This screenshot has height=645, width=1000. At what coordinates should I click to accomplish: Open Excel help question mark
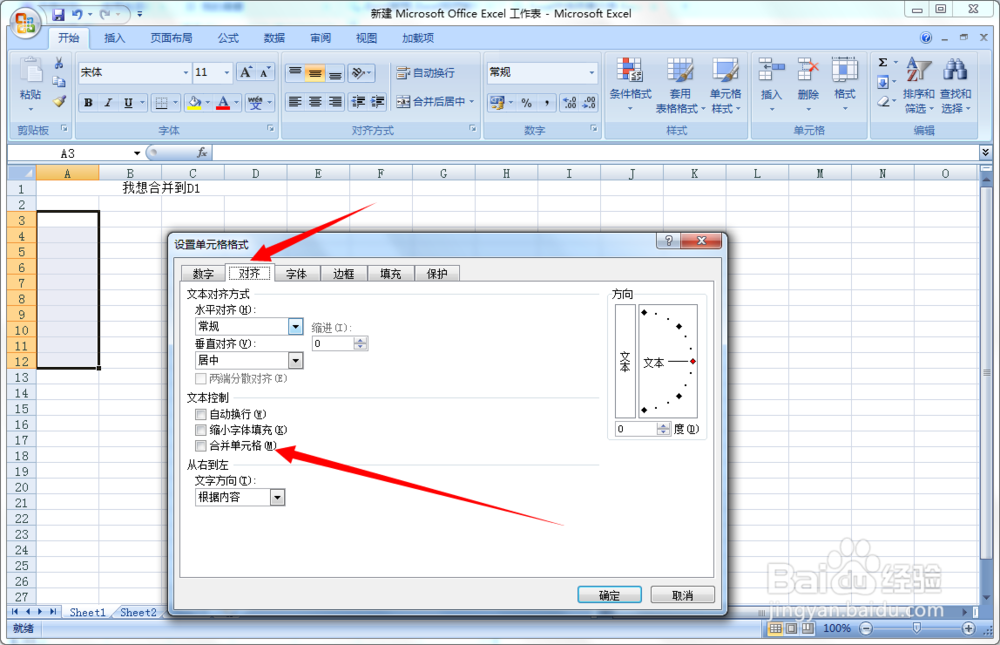[x=926, y=38]
